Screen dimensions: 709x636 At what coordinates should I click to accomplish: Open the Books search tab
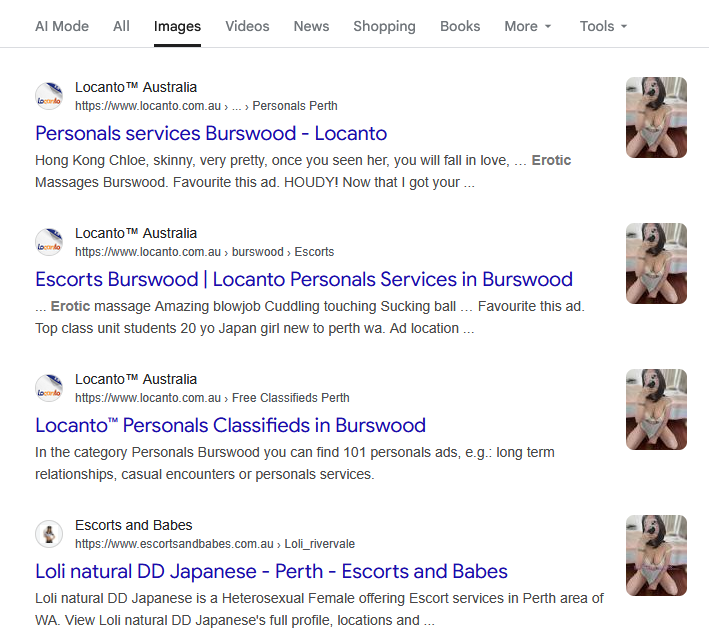[x=460, y=26]
